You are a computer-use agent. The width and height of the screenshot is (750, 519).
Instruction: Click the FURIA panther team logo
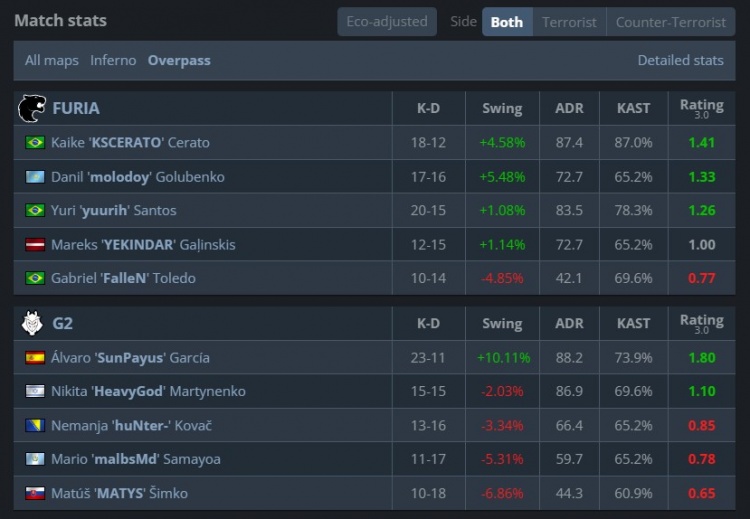pyautogui.click(x=32, y=108)
